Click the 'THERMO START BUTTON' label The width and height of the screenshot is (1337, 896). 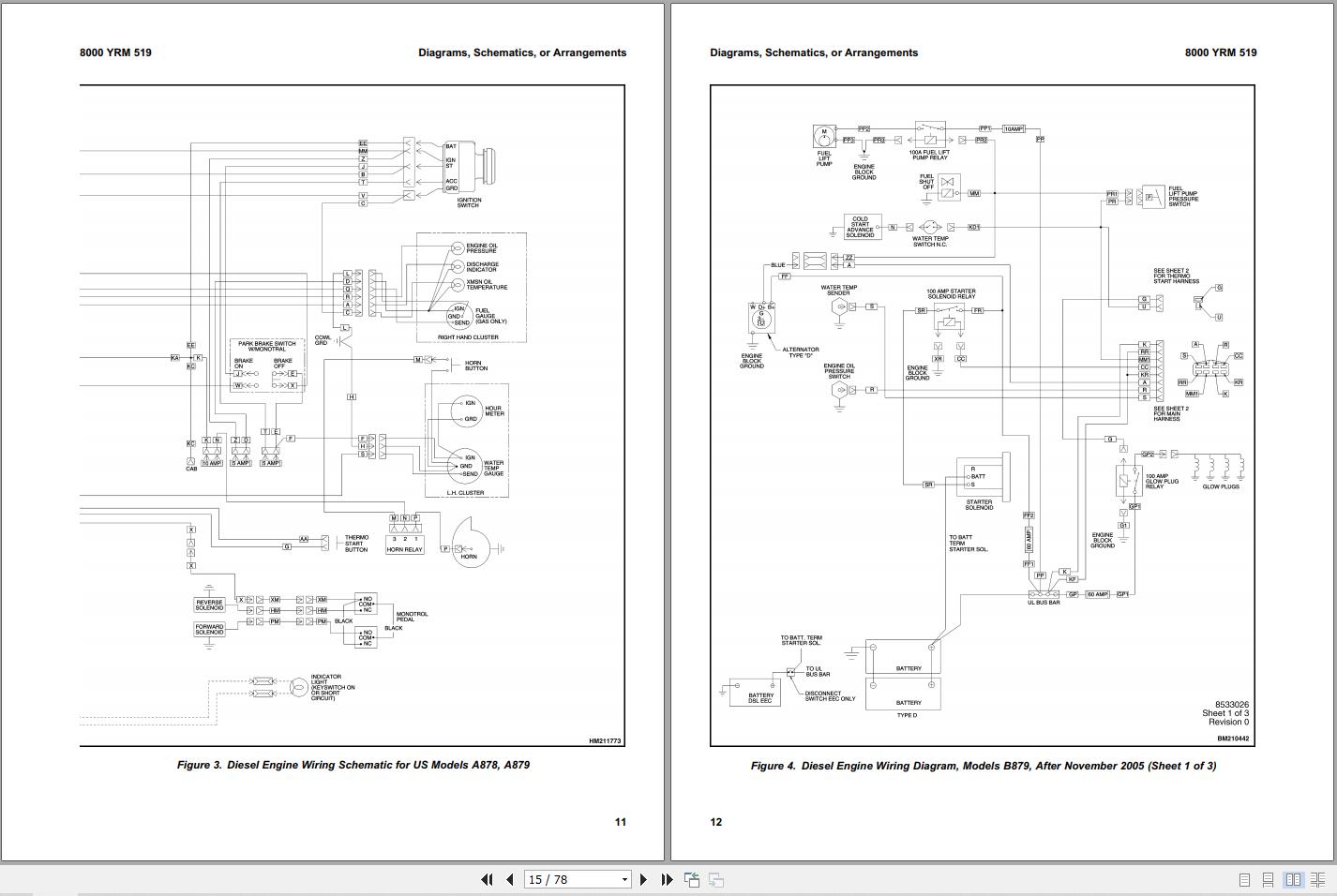(356, 544)
